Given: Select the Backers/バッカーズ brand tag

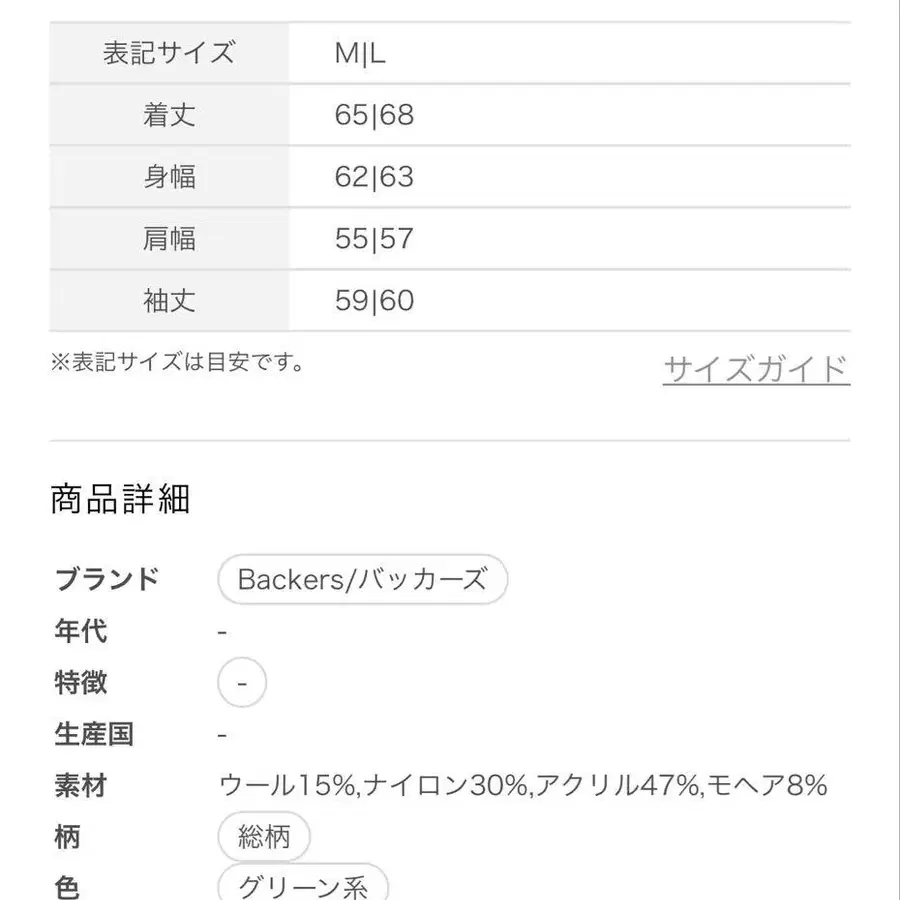Looking at the screenshot, I should click(x=363, y=579).
